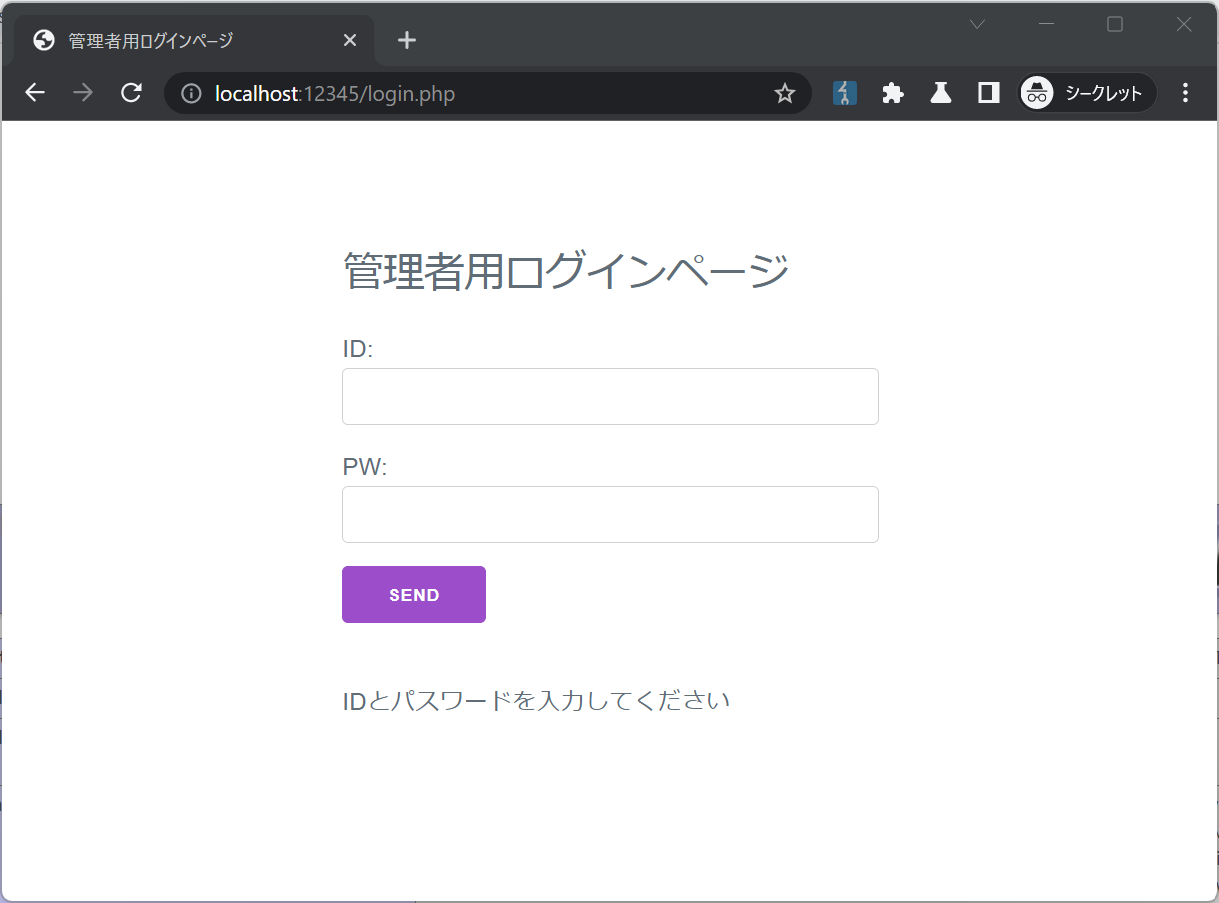The width and height of the screenshot is (1219, 903).
Task: Focus the address bar showing localhost:12345/login.php
Action: (487, 94)
